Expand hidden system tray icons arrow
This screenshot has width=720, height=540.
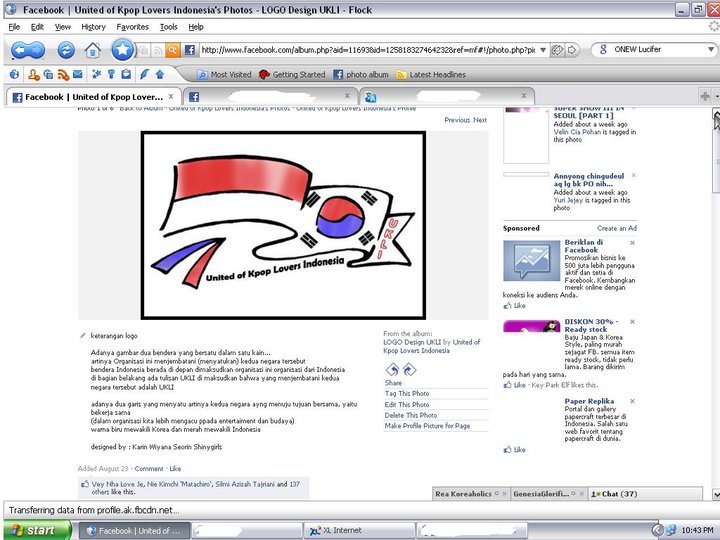tap(657, 530)
